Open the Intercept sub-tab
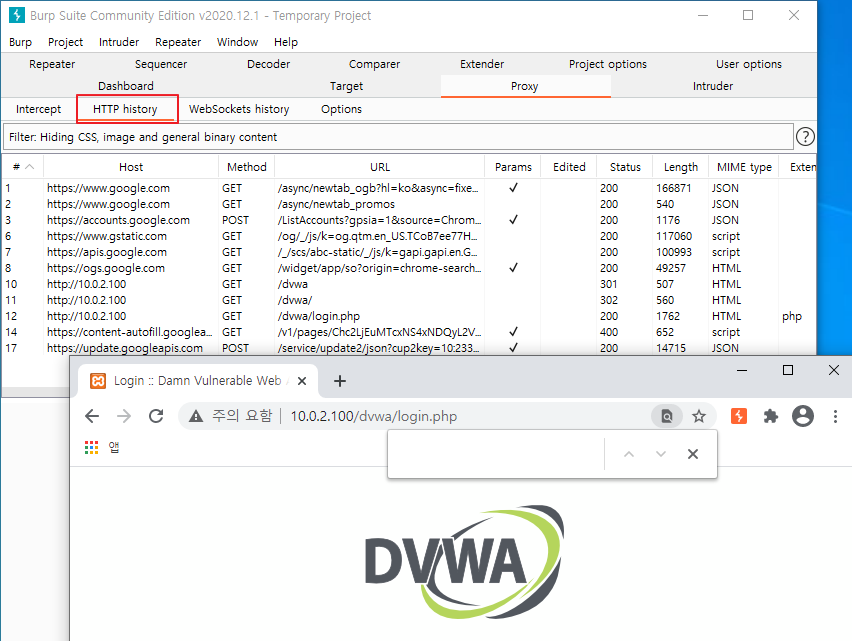Screen dimensions: 852x641 coord(39,109)
